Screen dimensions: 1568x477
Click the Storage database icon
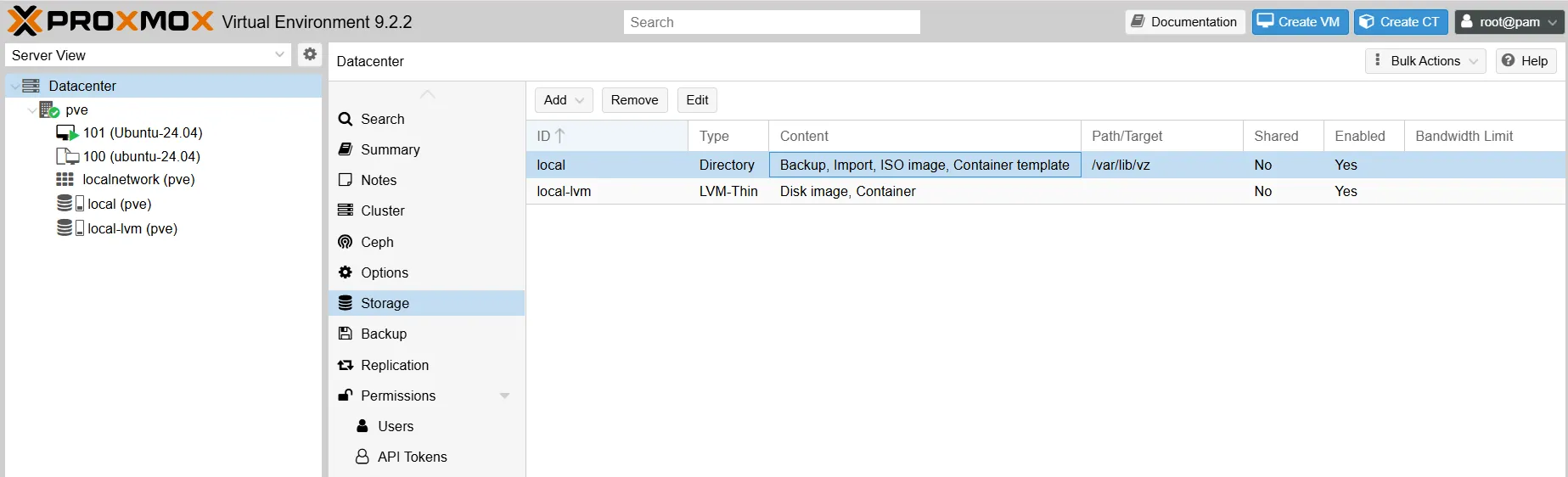(x=346, y=303)
